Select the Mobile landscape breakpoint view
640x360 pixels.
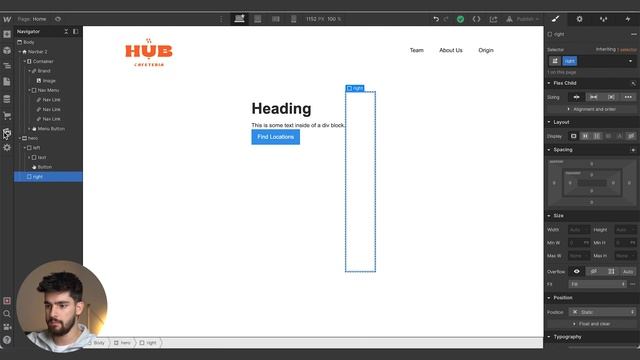point(276,19)
